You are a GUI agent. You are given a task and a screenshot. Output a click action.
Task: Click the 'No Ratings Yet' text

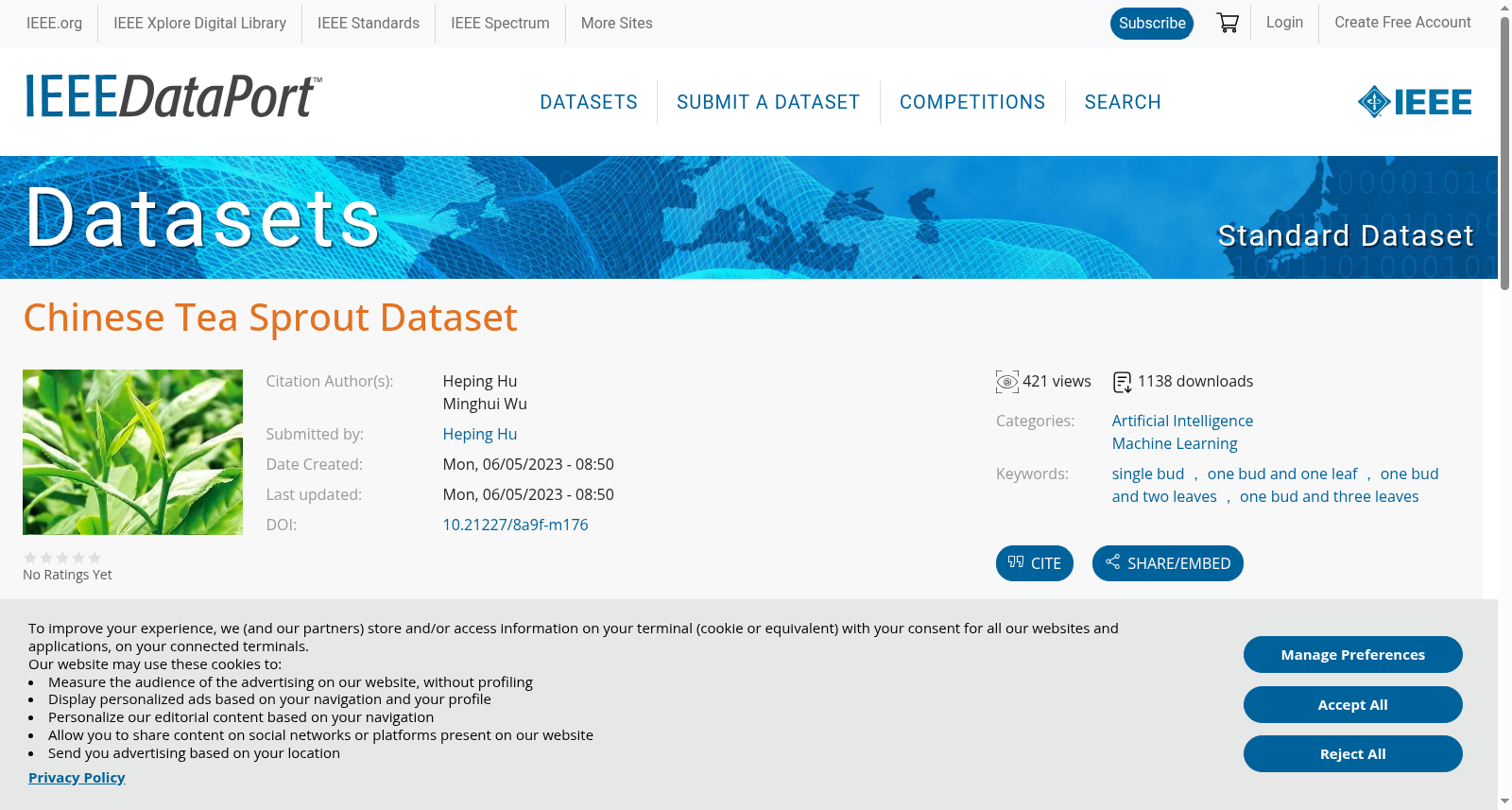coord(67,575)
